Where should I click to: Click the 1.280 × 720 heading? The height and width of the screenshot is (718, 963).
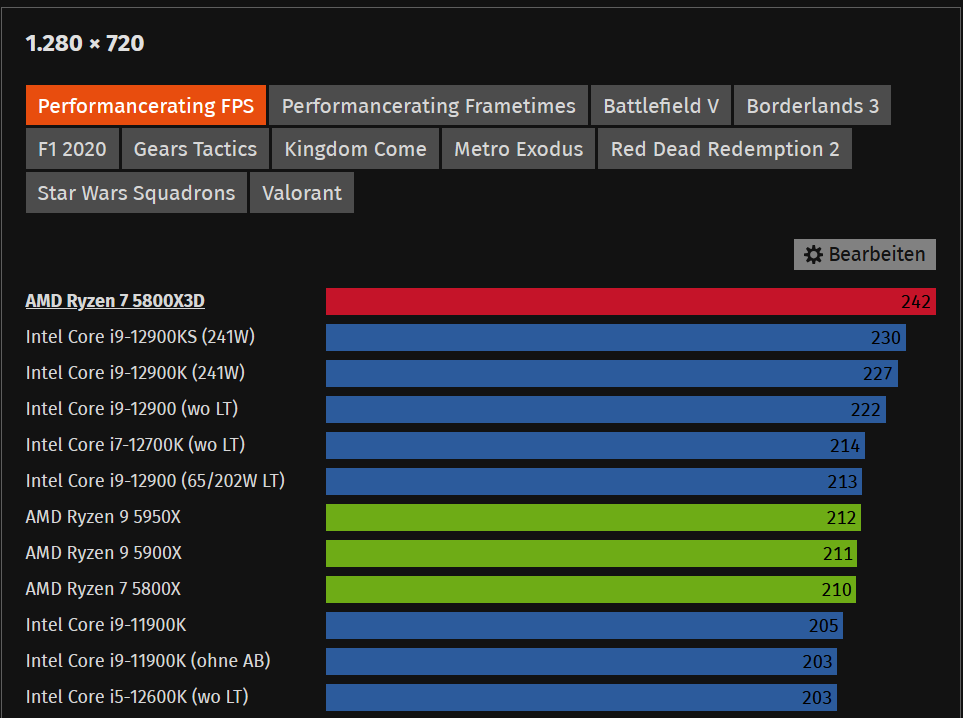[x=85, y=43]
